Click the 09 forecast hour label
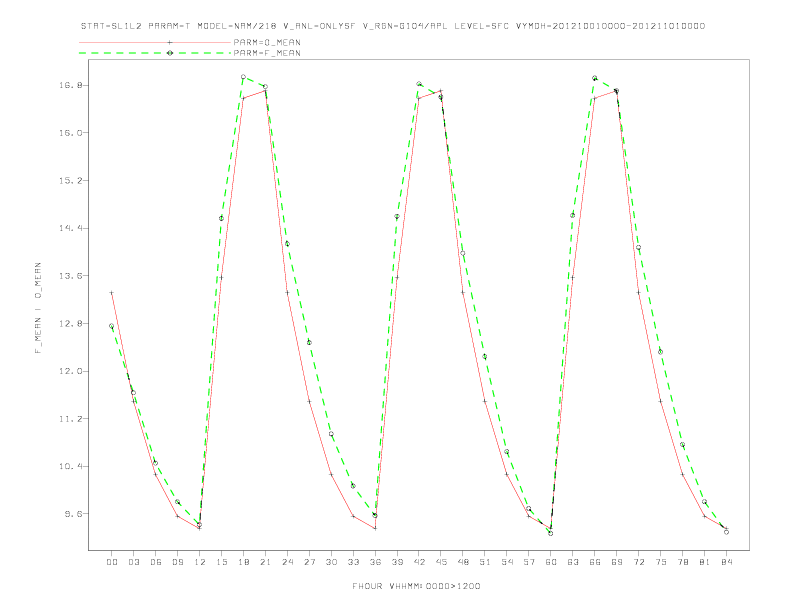 click(x=177, y=562)
